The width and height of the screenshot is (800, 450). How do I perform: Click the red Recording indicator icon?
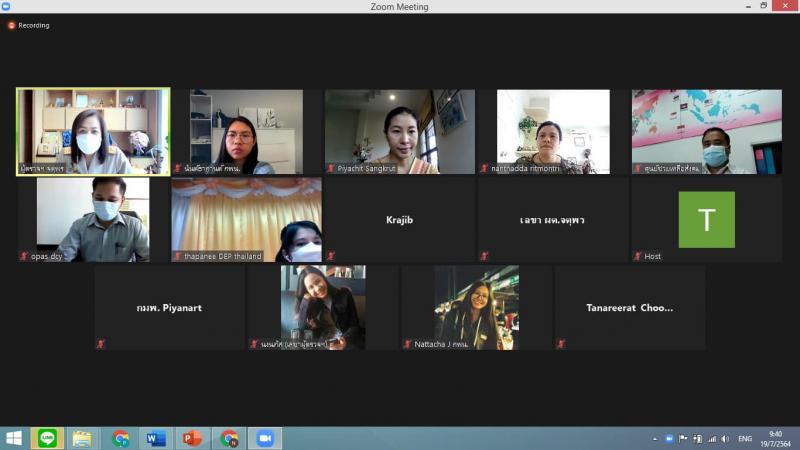click(11, 26)
